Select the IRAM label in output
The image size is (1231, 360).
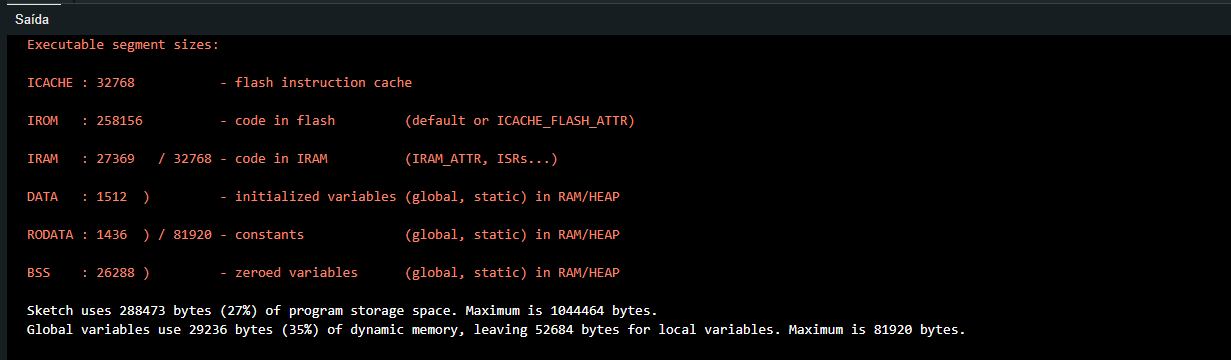coord(42,159)
